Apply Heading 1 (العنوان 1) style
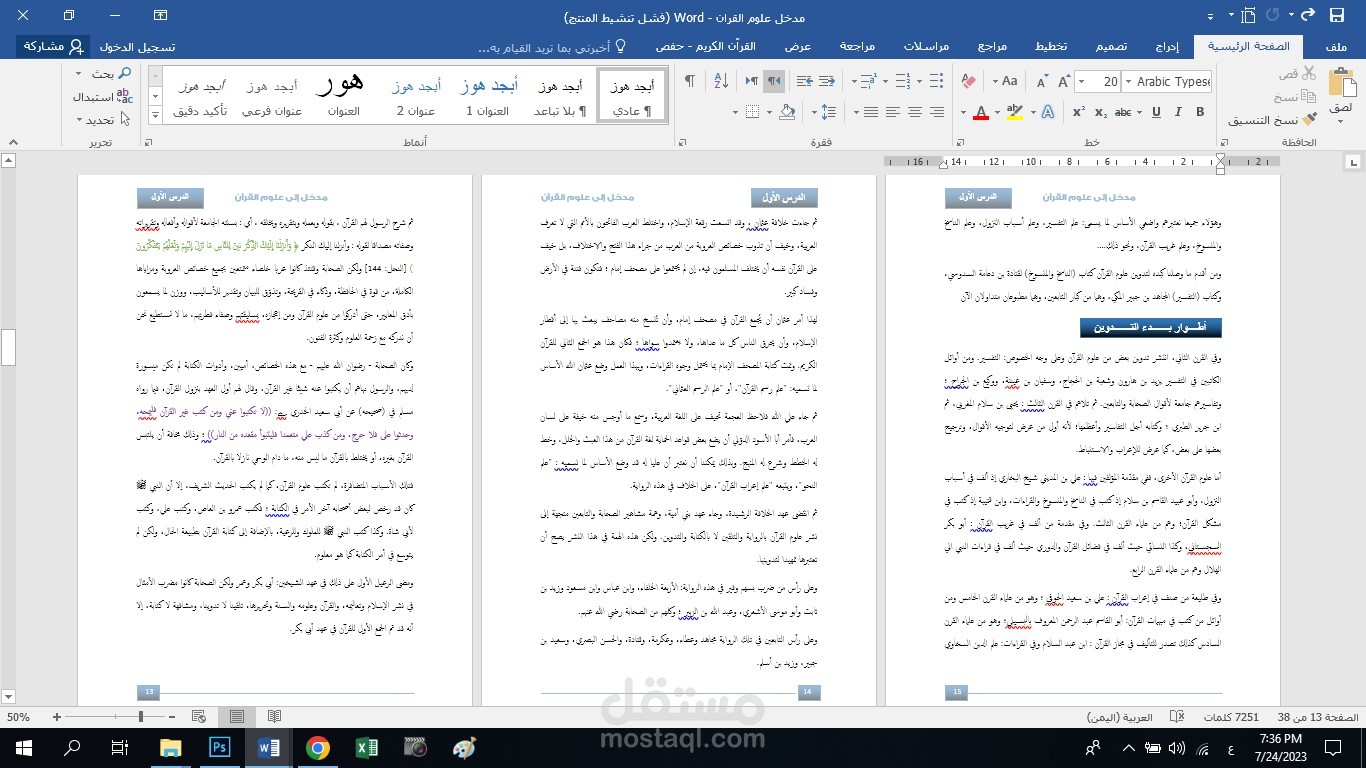The height and width of the screenshot is (768, 1366). click(488, 95)
